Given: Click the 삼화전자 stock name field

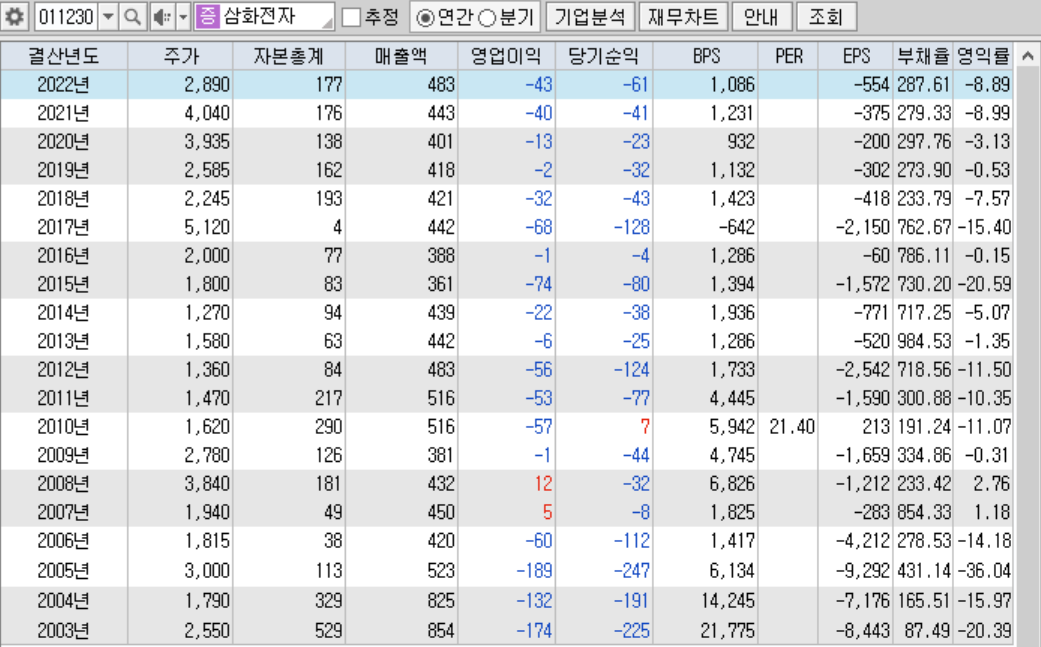Looking at the screenshot, I should [264, 17].
